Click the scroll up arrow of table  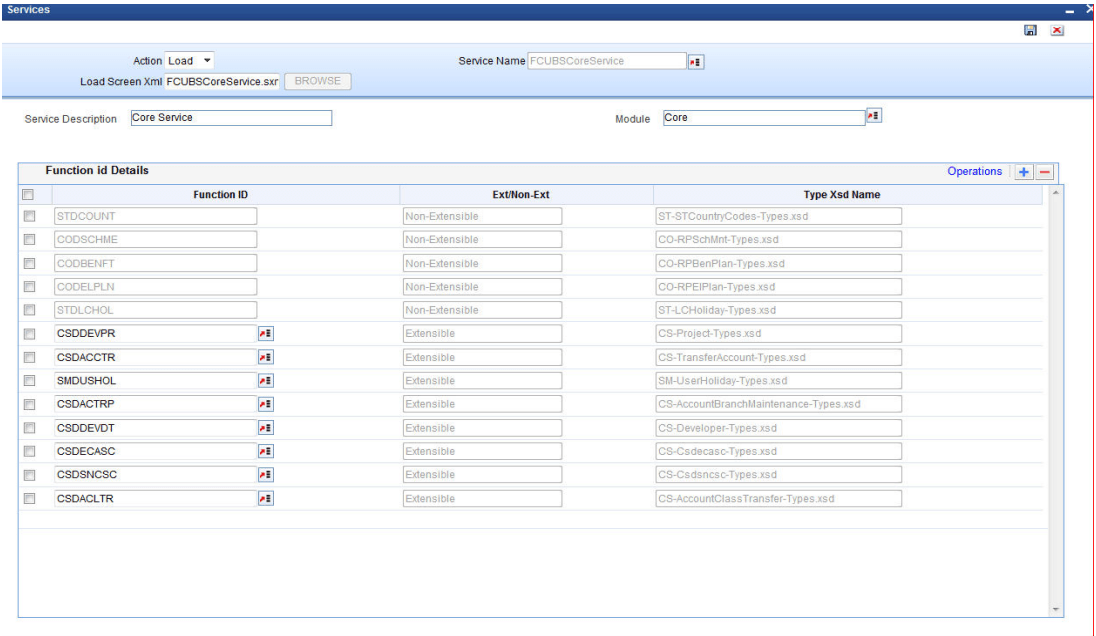[x=1055, y=192]
